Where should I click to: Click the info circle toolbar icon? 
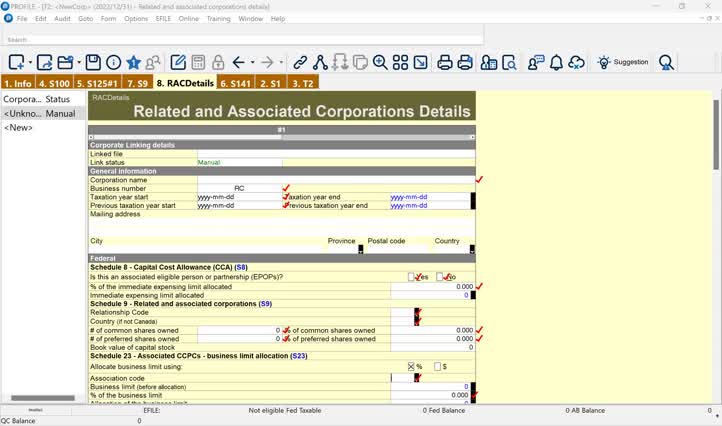tap(113, 63)
